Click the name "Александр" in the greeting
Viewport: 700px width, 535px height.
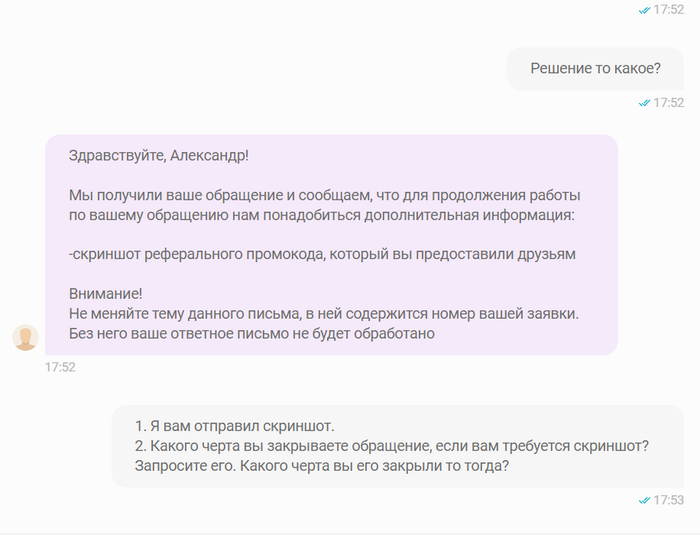(x=208, y=156)
